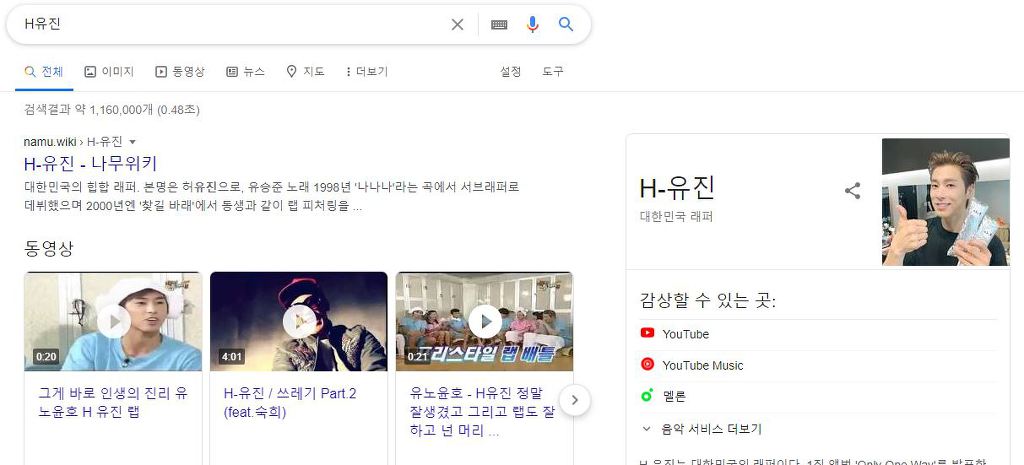Click in the H유진 search input field
This screenshot has height=465, width=1024.
click(232, 24)
